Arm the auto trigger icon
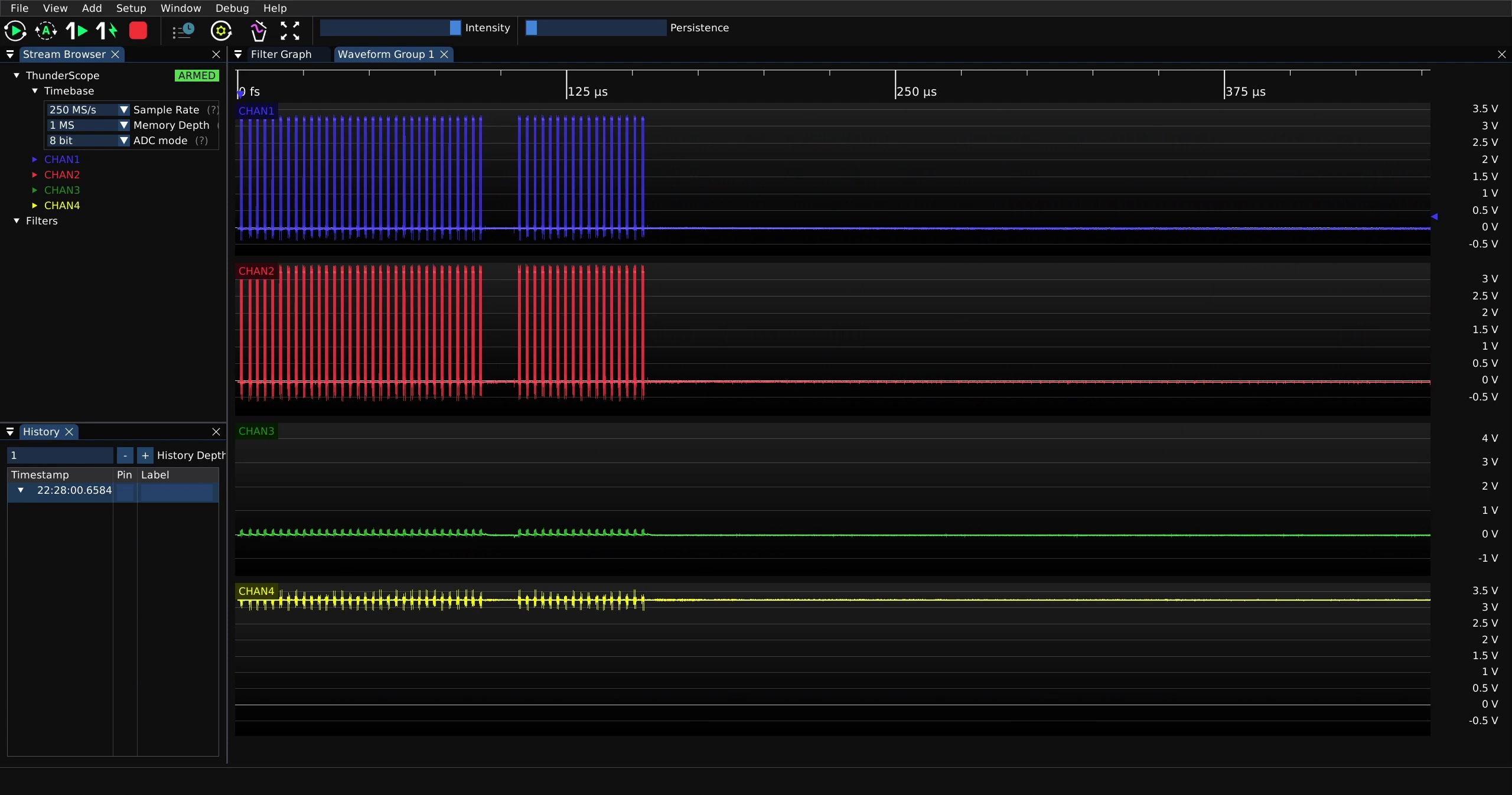The height and width of the screenshot is (795, 1512). (46, 31)
